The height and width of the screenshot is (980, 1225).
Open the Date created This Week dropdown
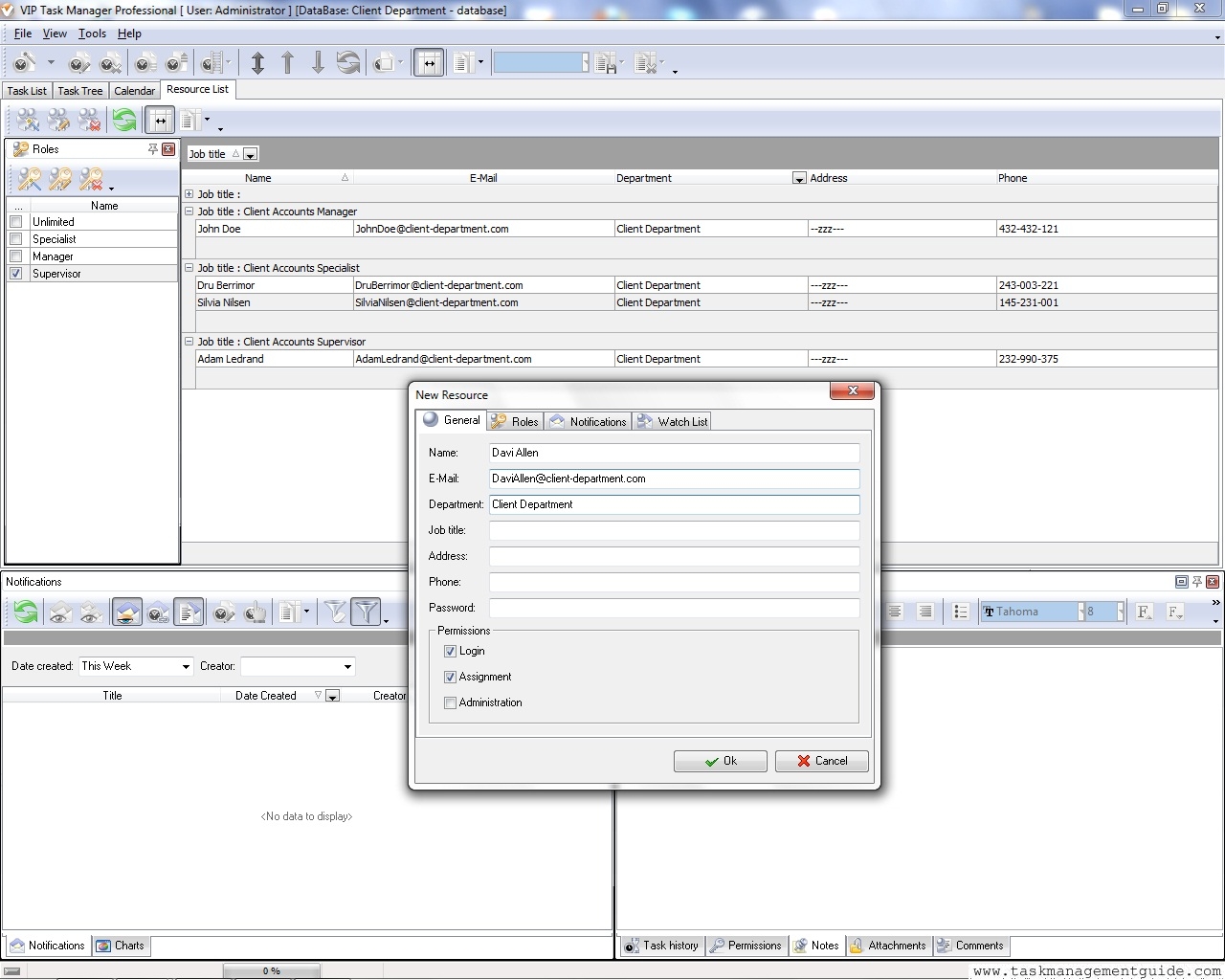coord(186,667)
